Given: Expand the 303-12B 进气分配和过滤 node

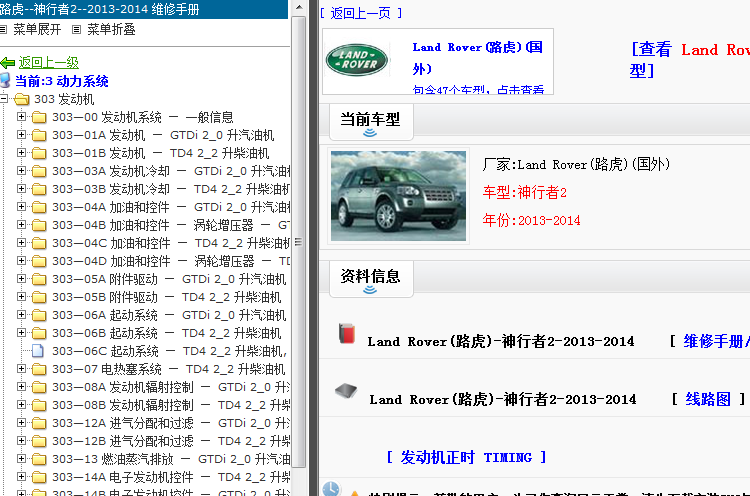Looking at the screenshot, I should pos(22,441).
